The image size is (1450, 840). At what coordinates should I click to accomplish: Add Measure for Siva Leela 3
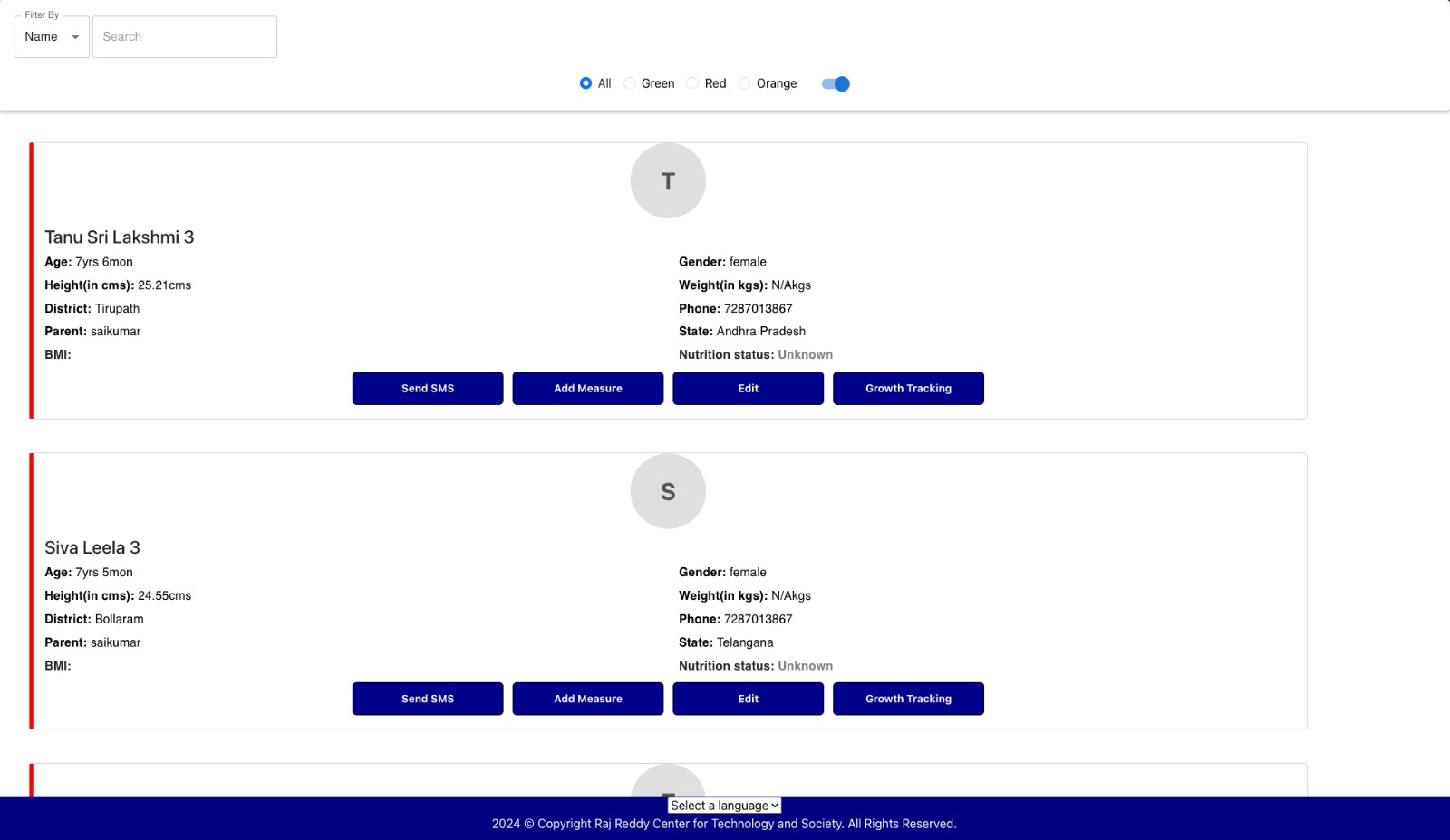(x=588, y=699)
